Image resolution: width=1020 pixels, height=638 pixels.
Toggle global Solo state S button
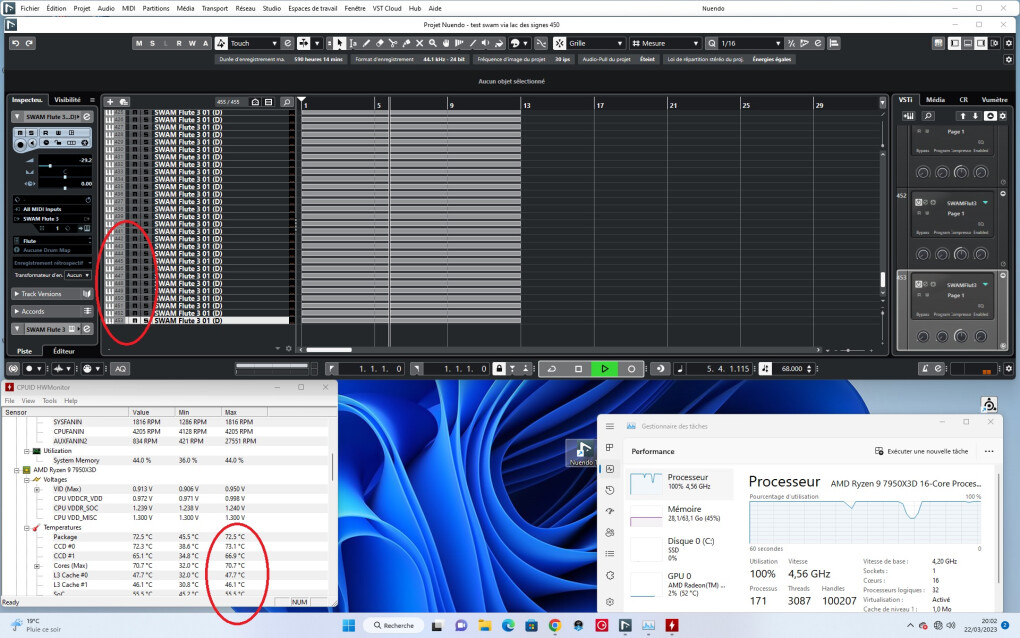tap(152, 44)
